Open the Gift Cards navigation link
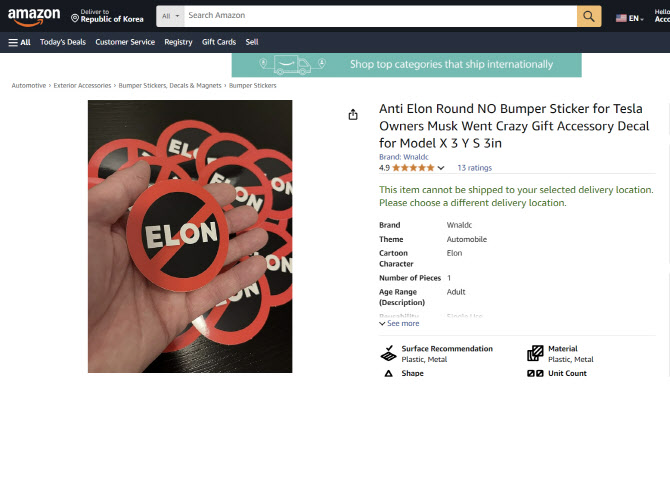The width and height of the screenshot is (670, 504). 219,42
